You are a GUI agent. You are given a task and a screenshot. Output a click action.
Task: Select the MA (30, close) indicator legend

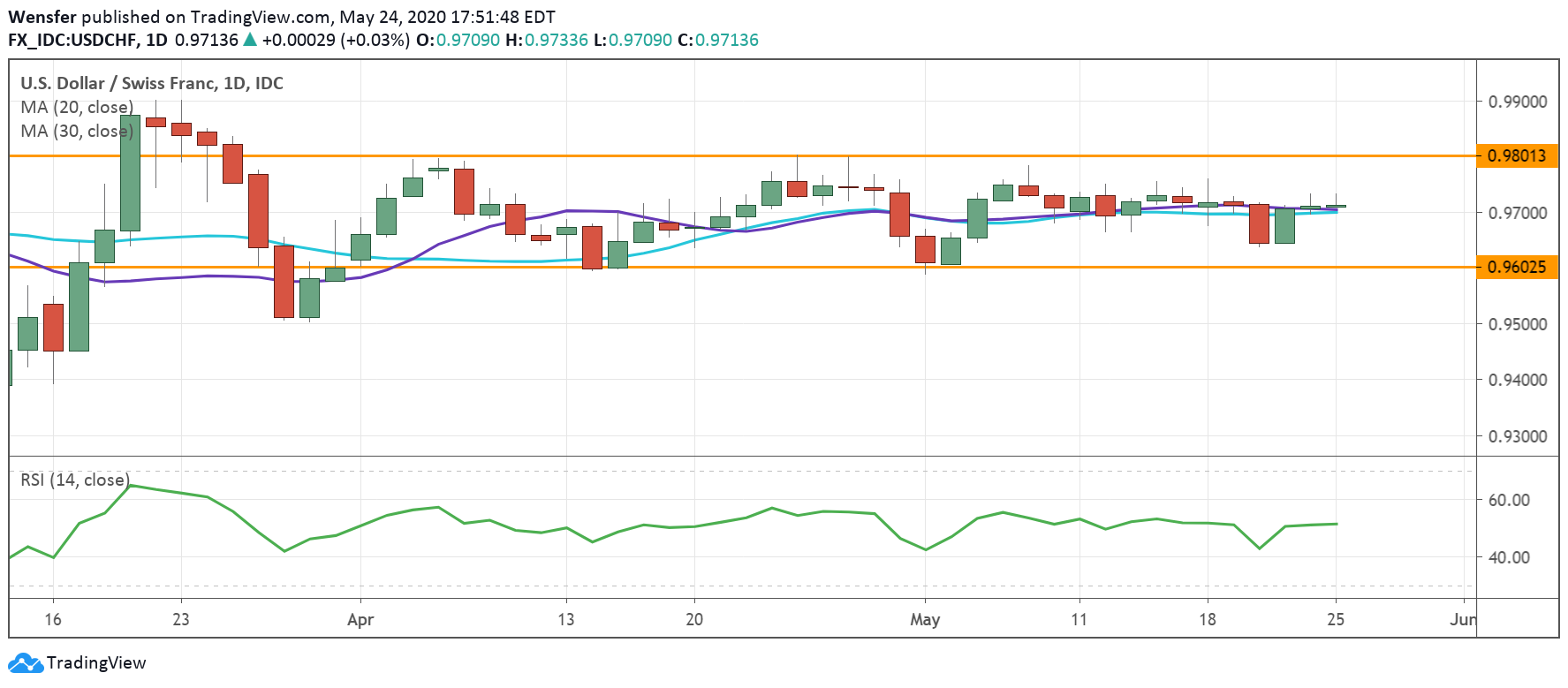click(77, 132)
